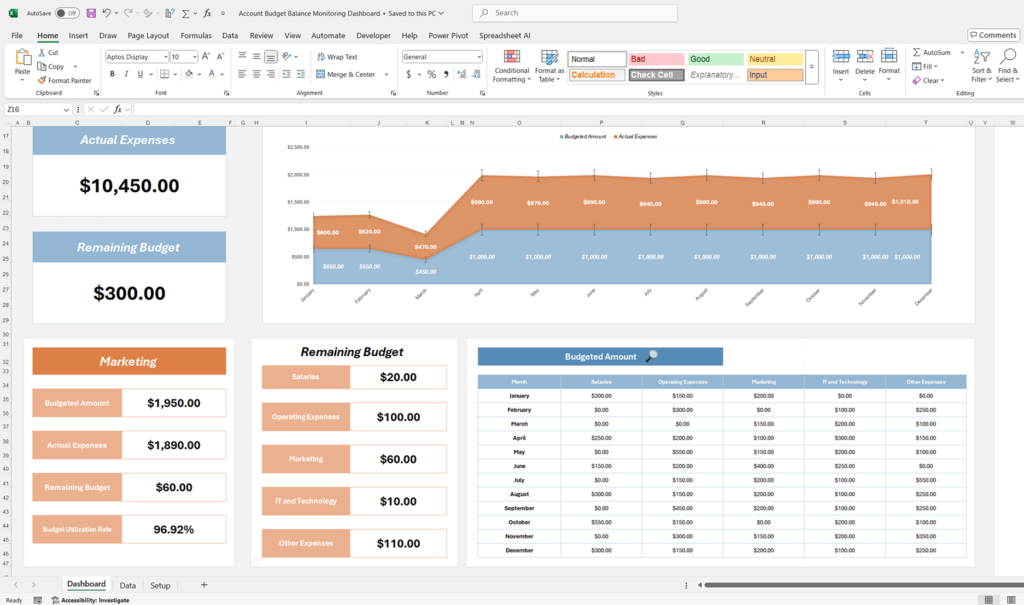Click AutoSum in Editing group
This screenshot has width=1024, height=605.
click(932, 52)
